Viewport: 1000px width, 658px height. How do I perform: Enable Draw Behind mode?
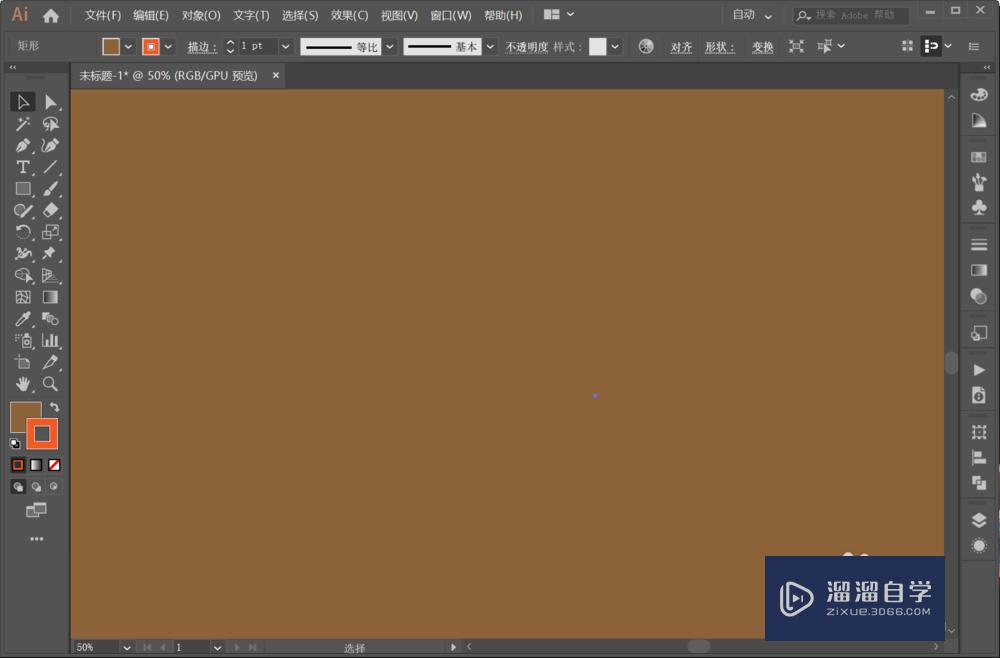[x=36, y=486]
